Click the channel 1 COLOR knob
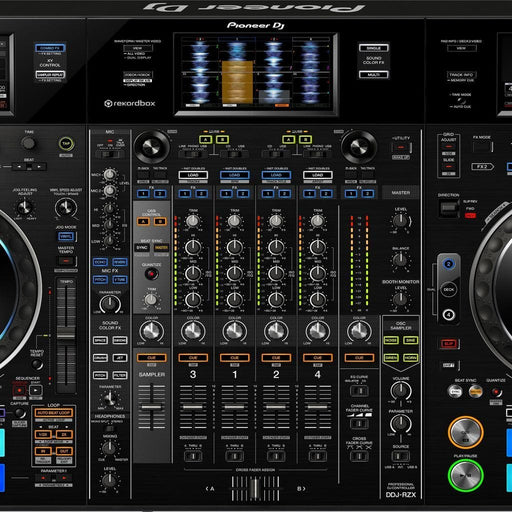 pos(235,331)
